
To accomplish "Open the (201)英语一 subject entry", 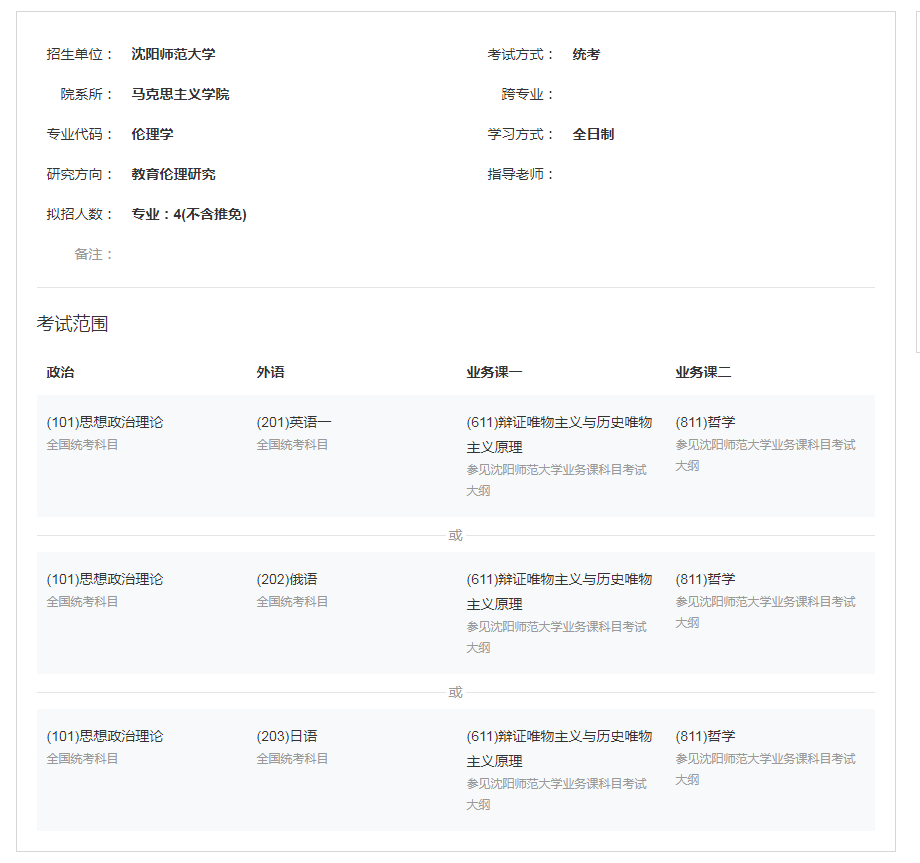I will click(x=293, y=422).
